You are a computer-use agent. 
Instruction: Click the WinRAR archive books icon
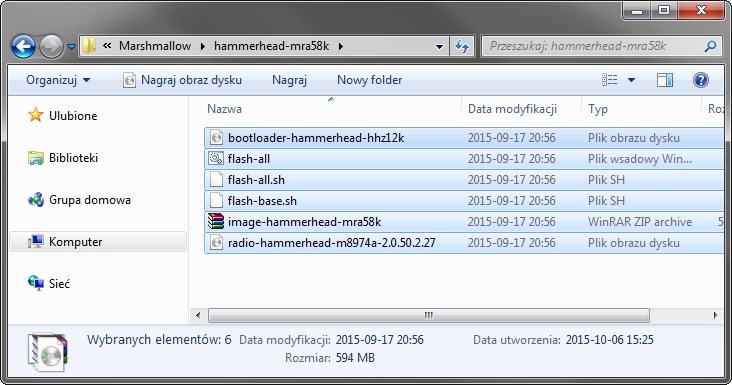(216, 222)
